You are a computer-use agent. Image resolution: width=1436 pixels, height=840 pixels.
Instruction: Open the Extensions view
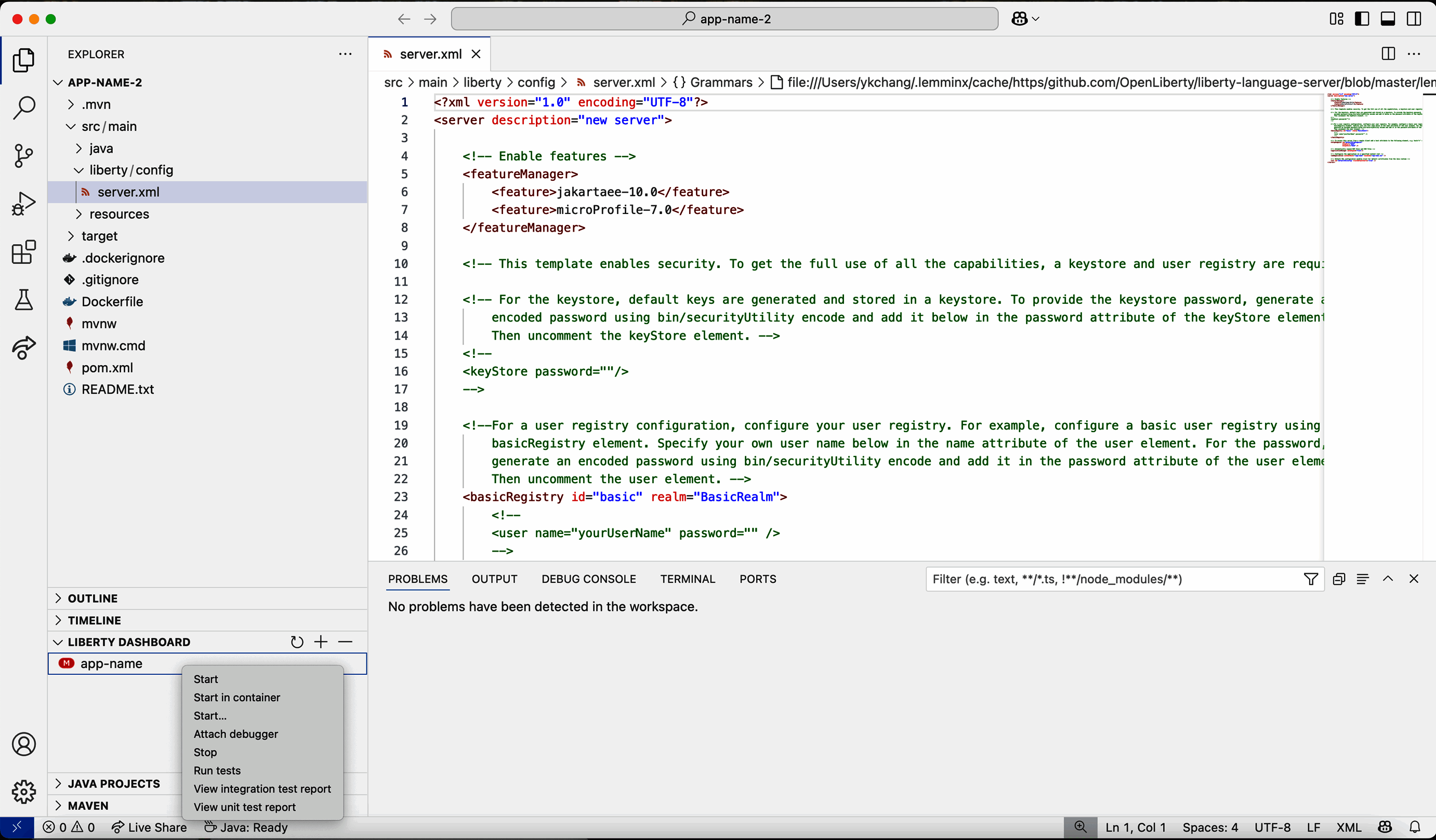tap(23, 252)
